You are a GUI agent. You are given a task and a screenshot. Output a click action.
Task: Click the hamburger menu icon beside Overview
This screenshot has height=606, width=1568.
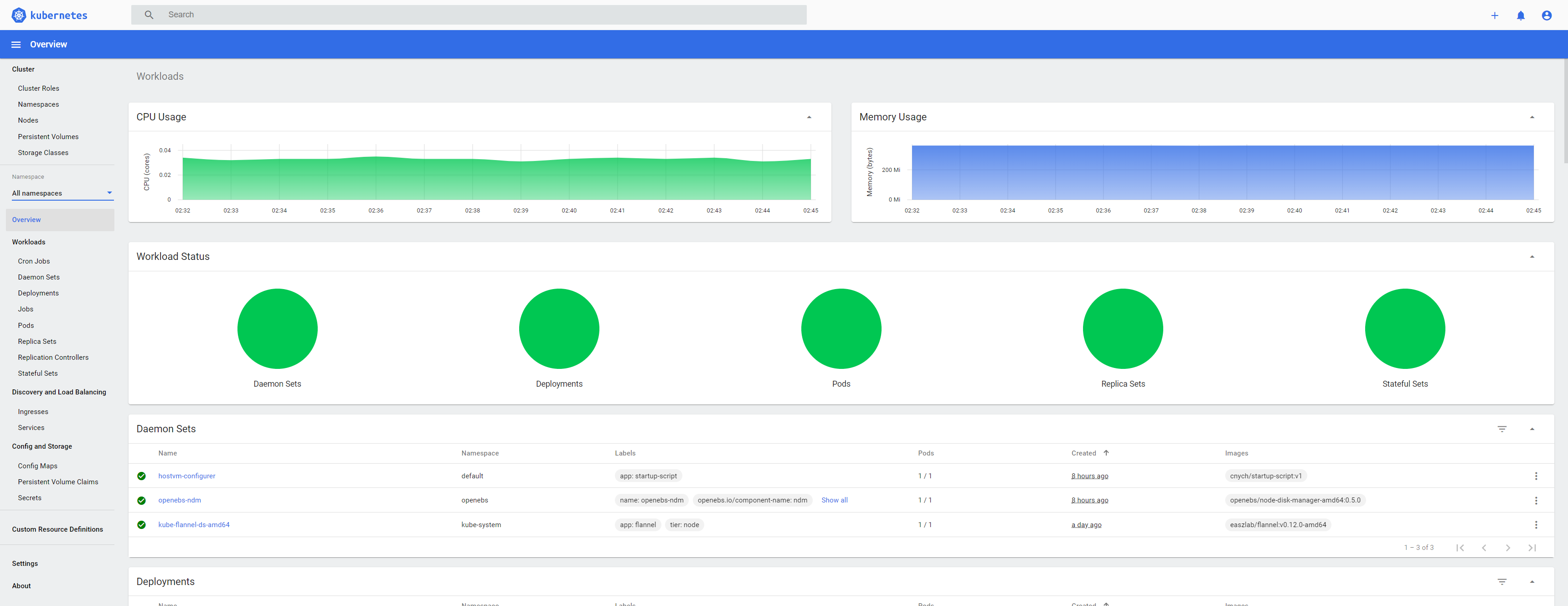(x=16, y=45)
